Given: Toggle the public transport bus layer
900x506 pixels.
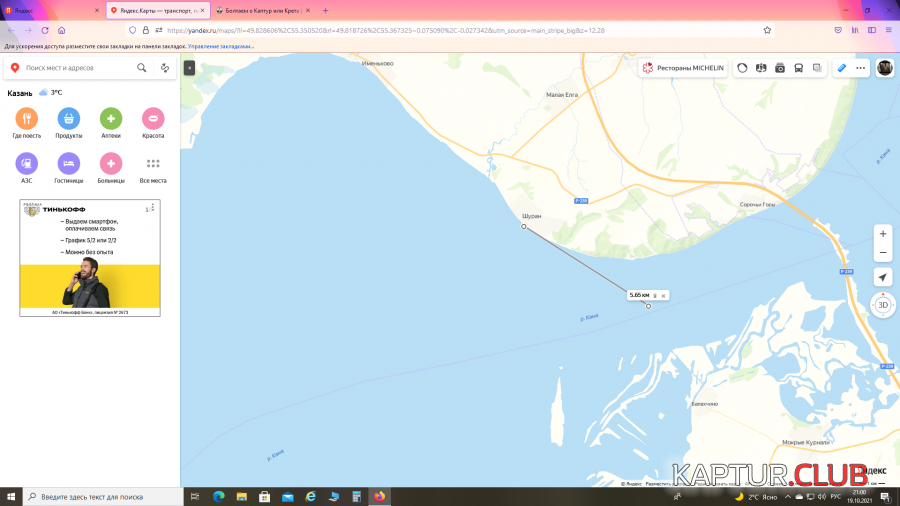Looking at the screenshot, I should pyautogui.click(x=798, y=68).
